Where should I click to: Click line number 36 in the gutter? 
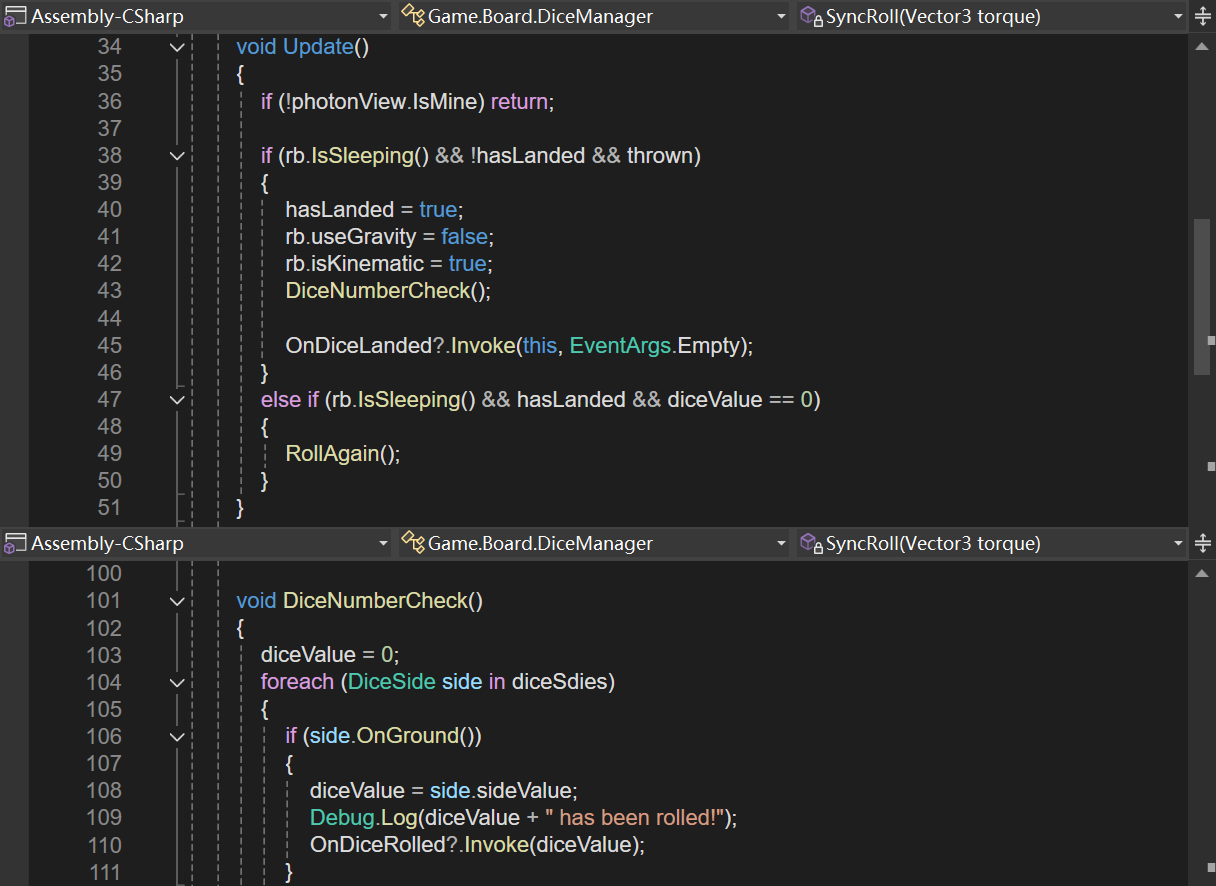point(109,101)
